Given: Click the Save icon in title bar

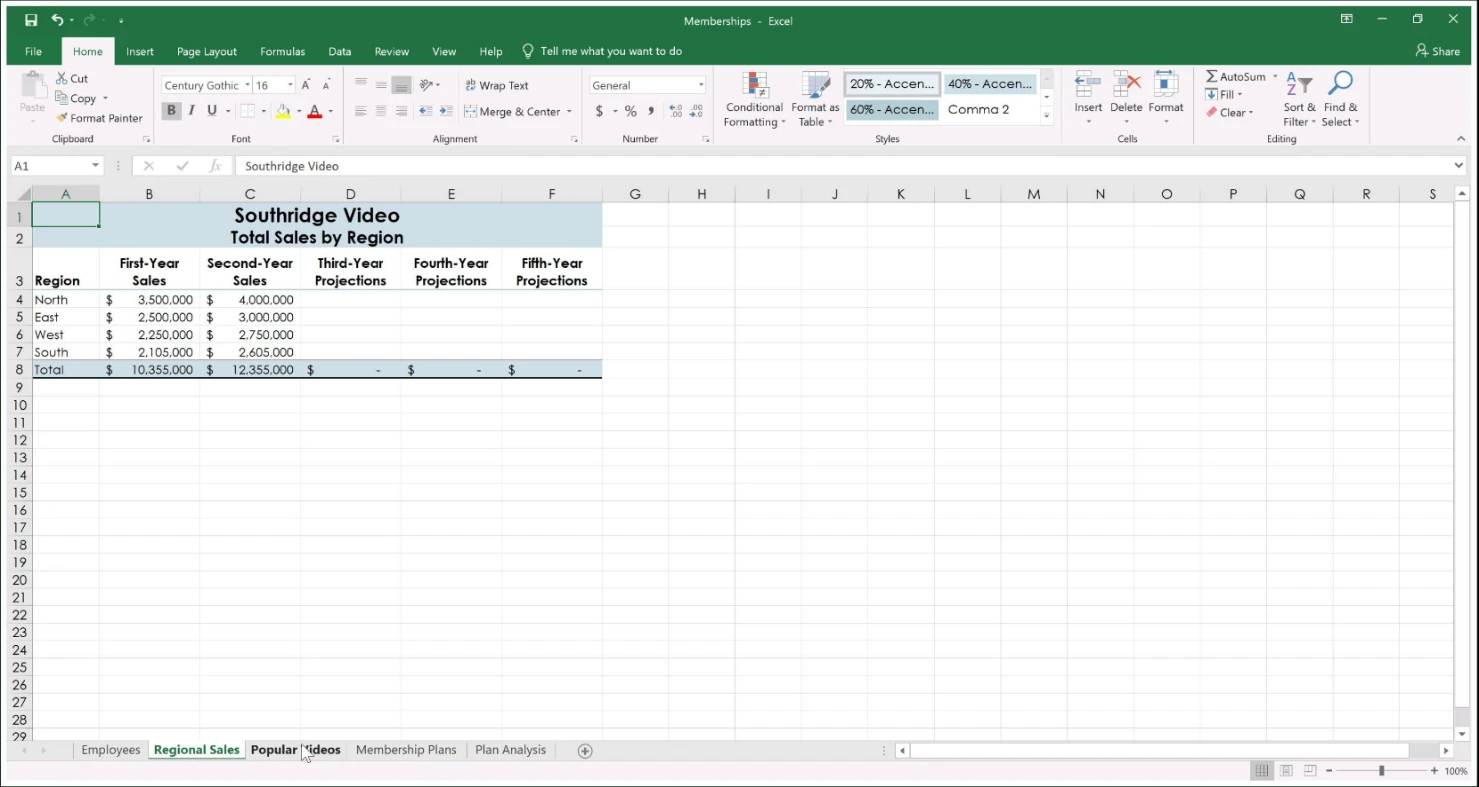Looking at the screenshot, I should point(31,20).
